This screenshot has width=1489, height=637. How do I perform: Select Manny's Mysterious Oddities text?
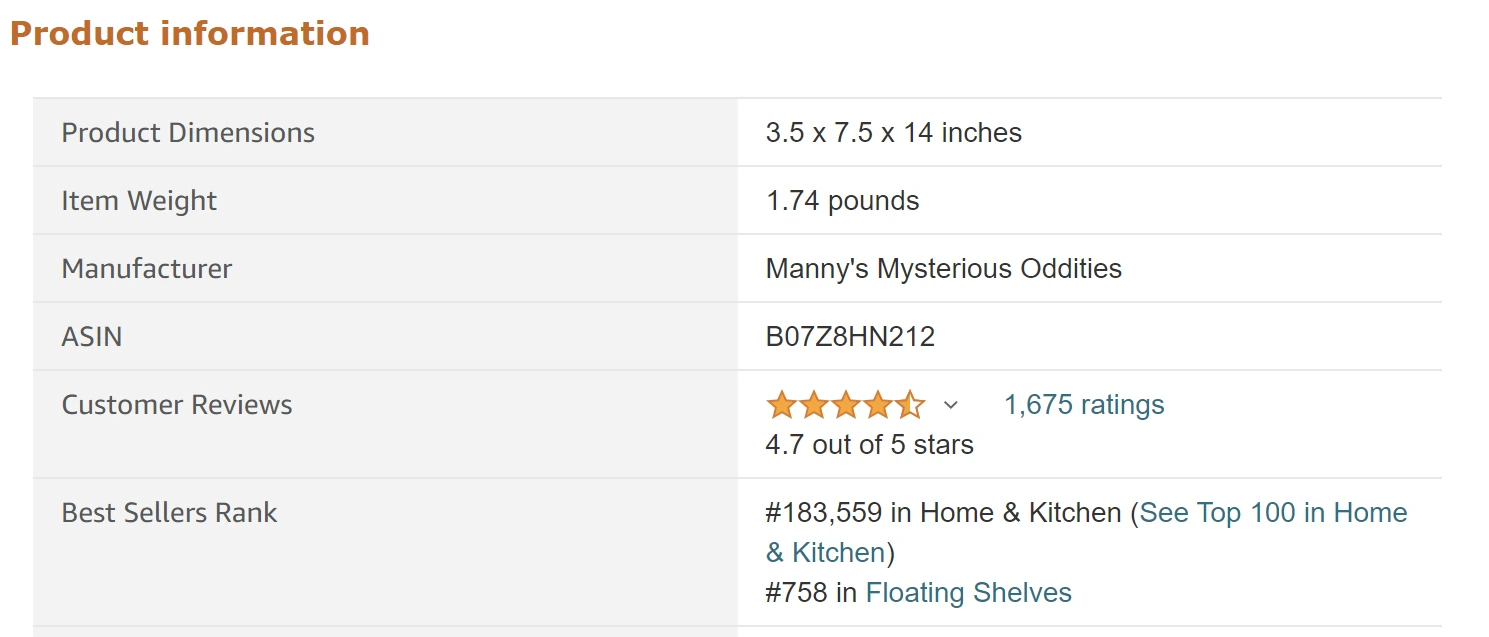pos(943,269)
